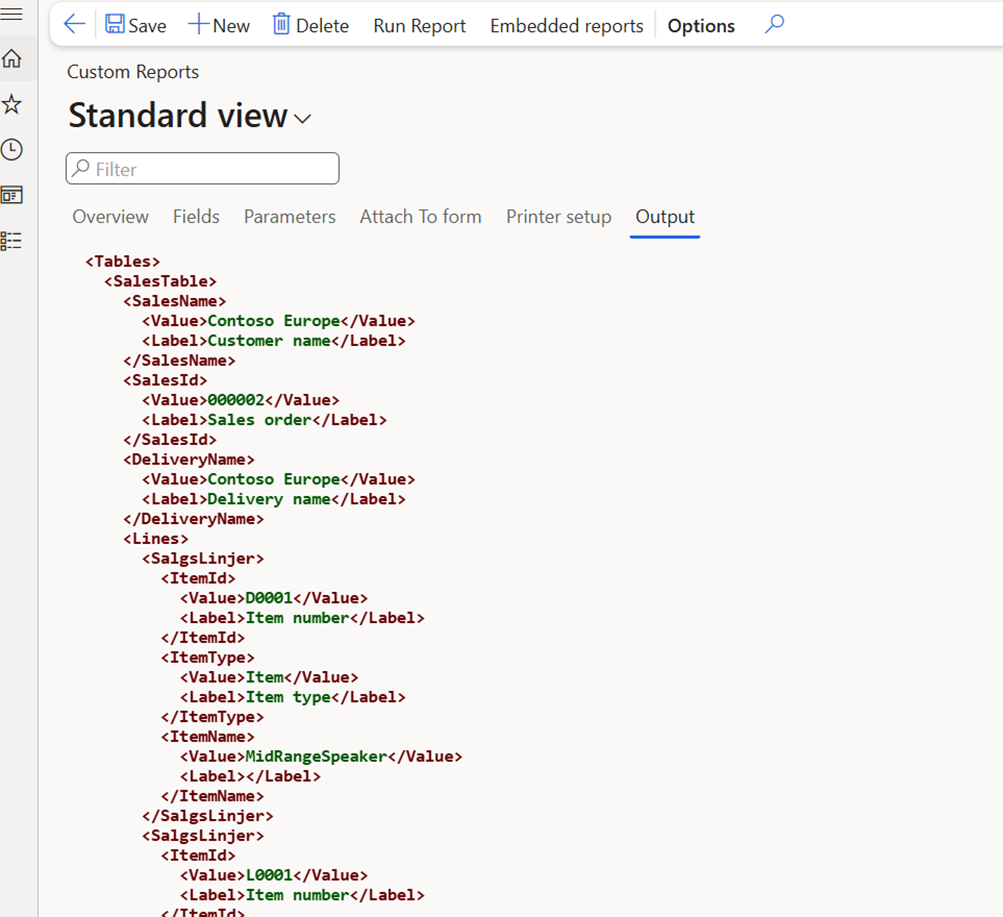This screenshot has width=1003, height=917.
Task: Switch to the Overview tab
Action: click(x=110, y=217)
